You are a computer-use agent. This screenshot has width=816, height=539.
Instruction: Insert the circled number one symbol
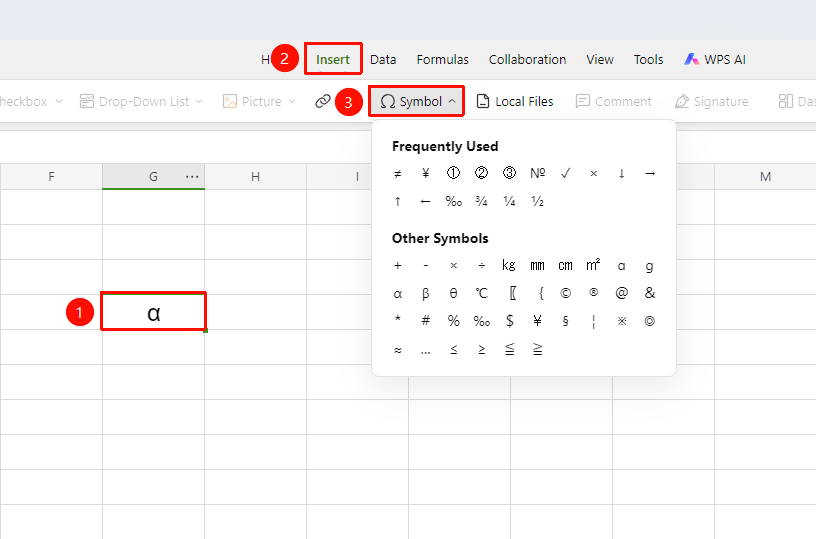(x=453, y=174)
